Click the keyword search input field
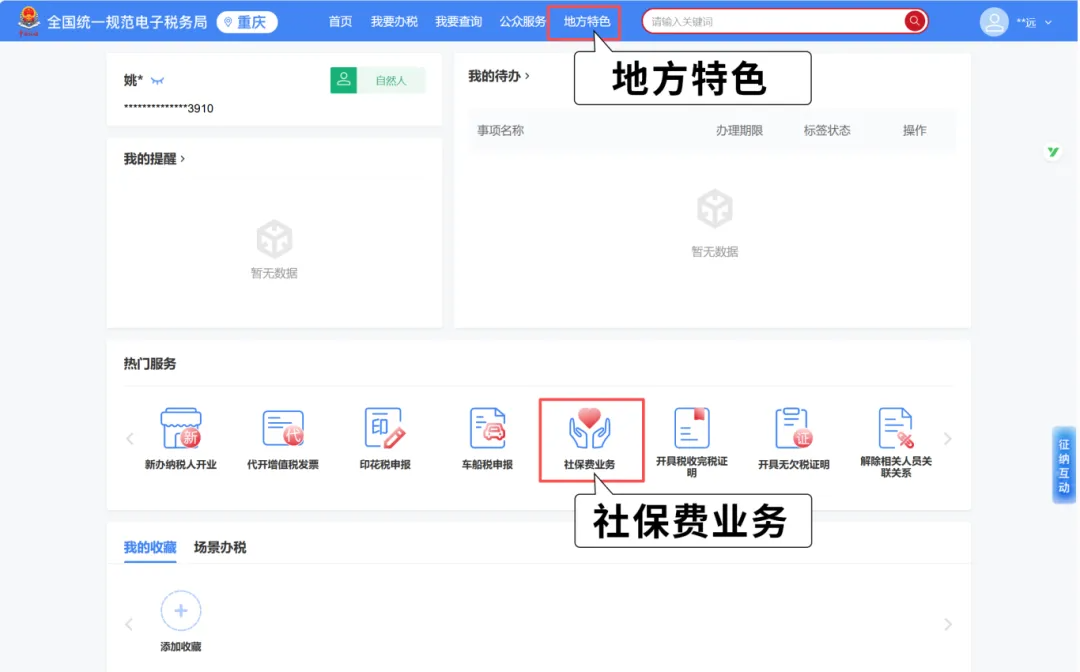Viewport: 1080px width, 672px height. [x=775, y=22]
